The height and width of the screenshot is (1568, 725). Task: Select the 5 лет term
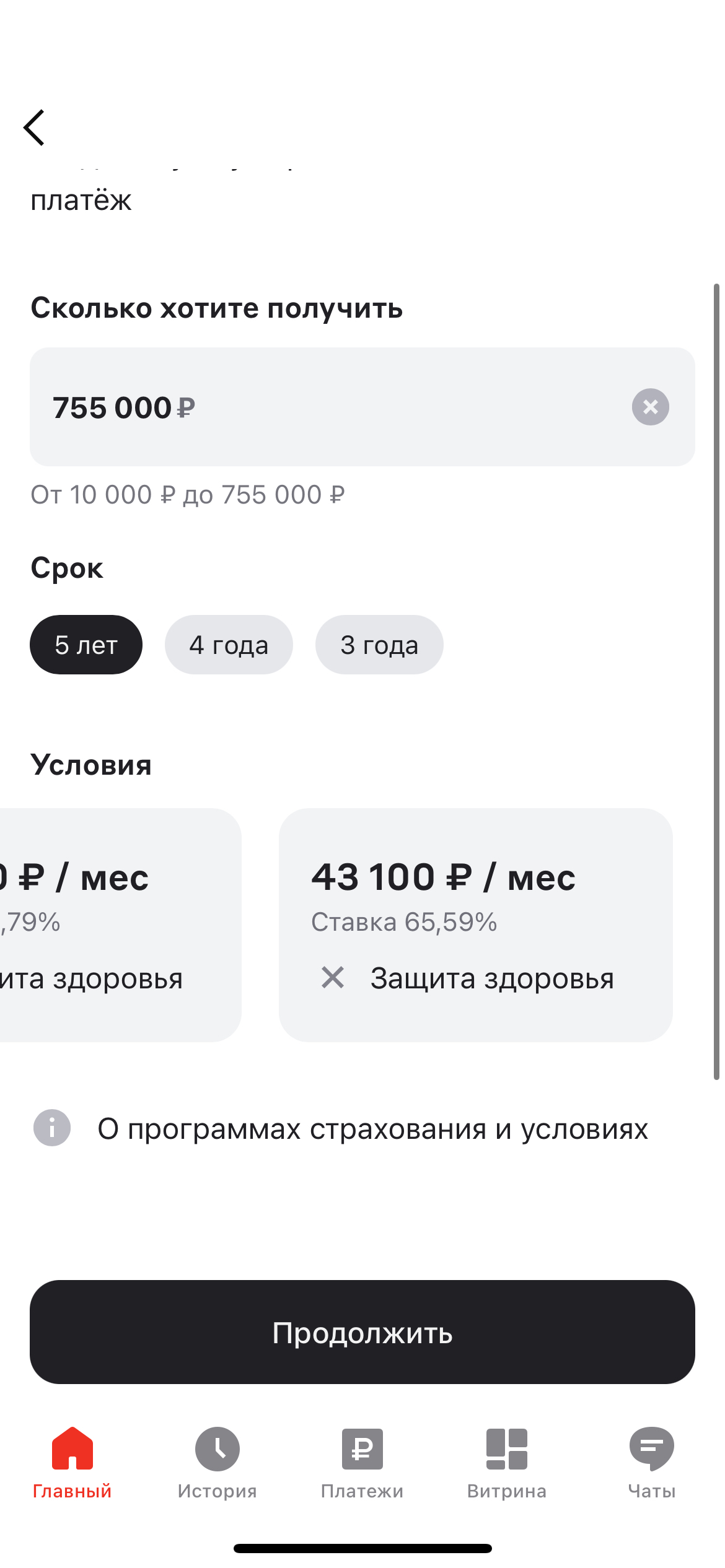coord(86,645)
